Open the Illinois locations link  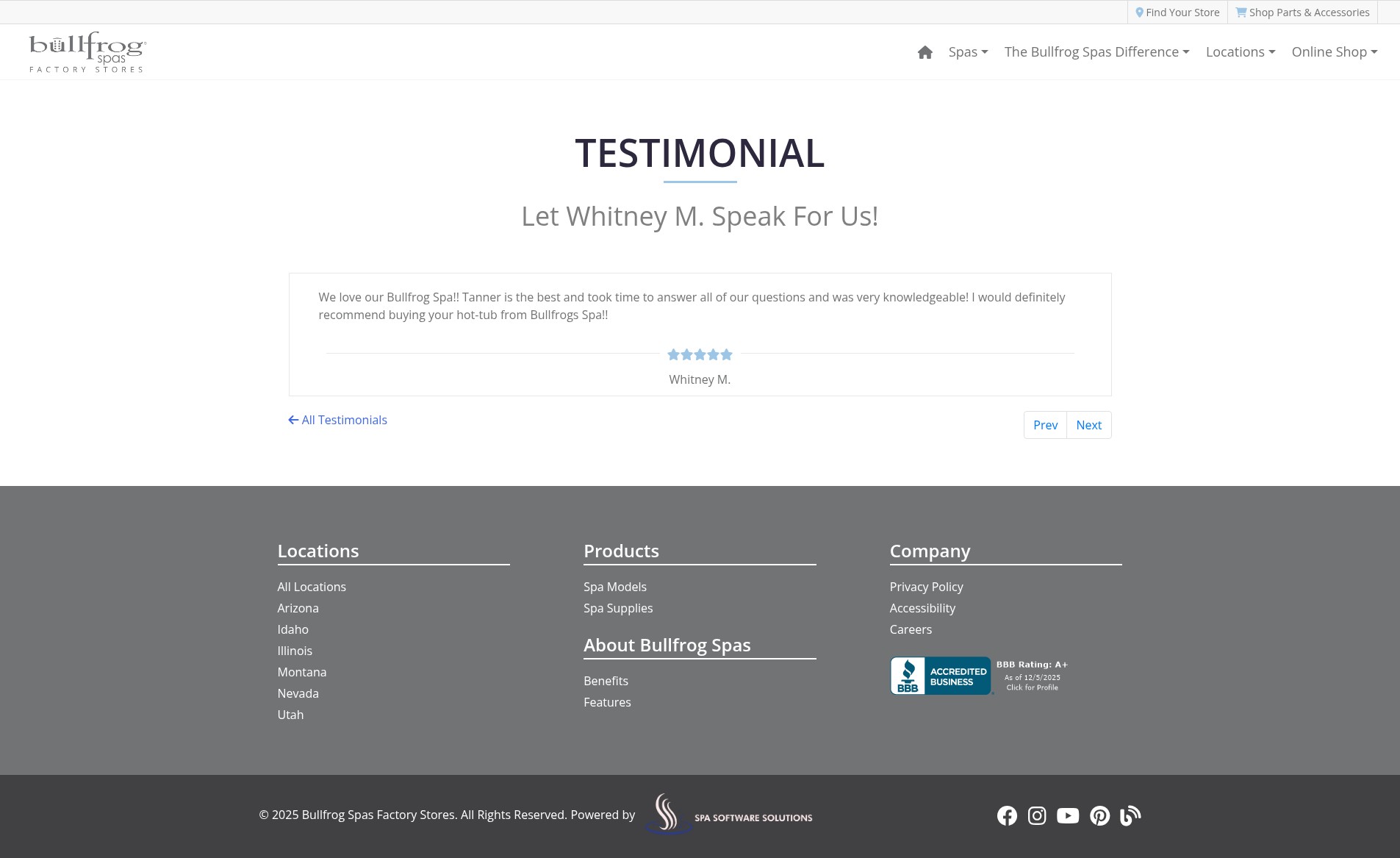(295, 651)
